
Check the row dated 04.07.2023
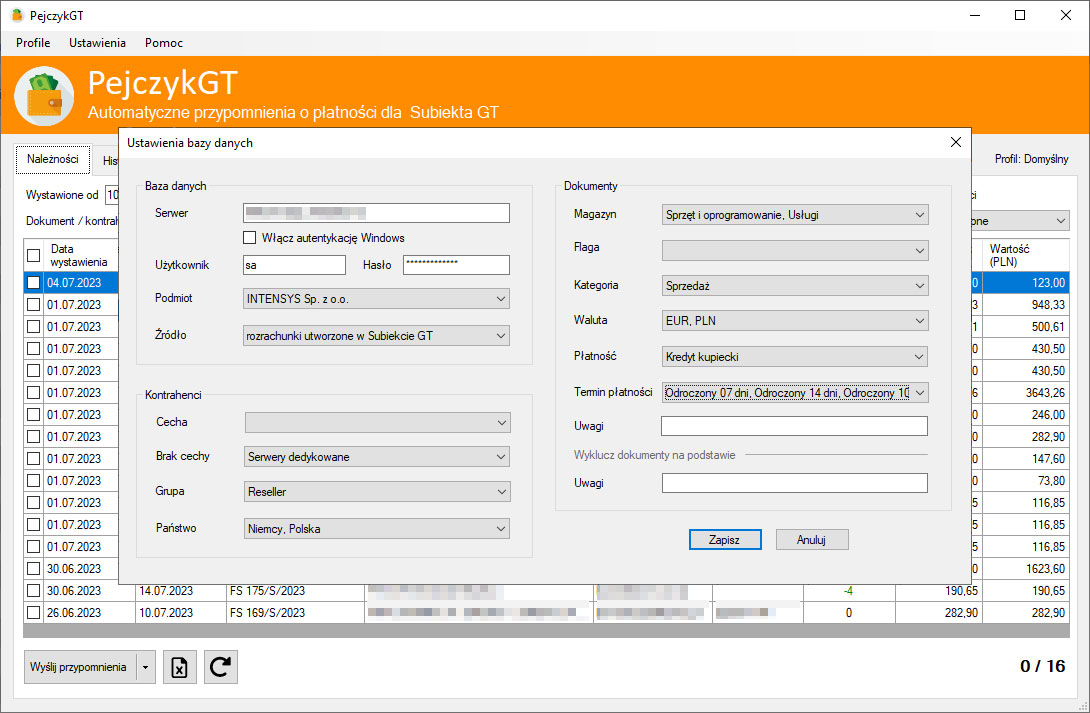coord(33,283)
